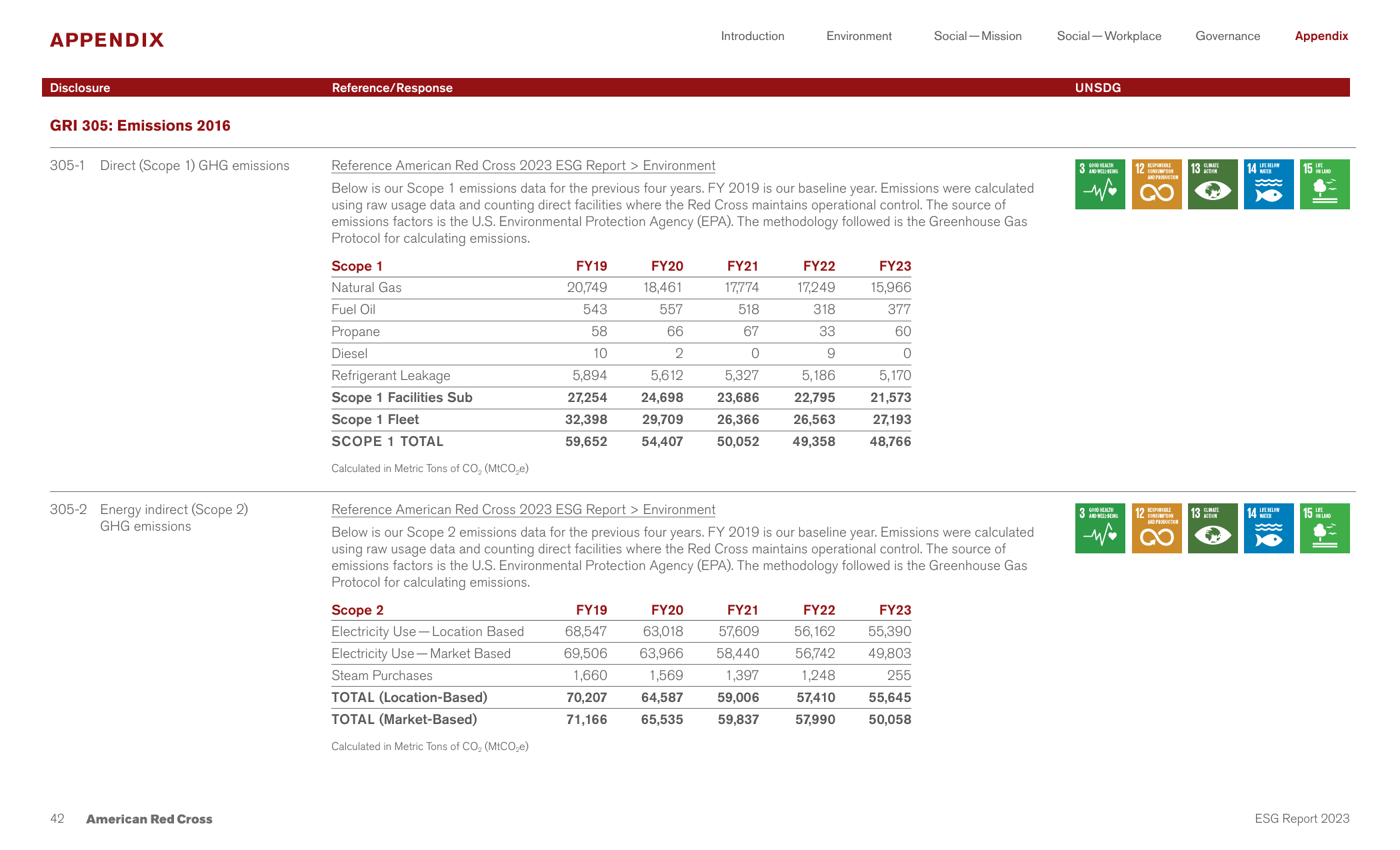
Task: Click SDG 12 Responsible Consumption icon in 305-1 row
Action: click(1157, 184)
